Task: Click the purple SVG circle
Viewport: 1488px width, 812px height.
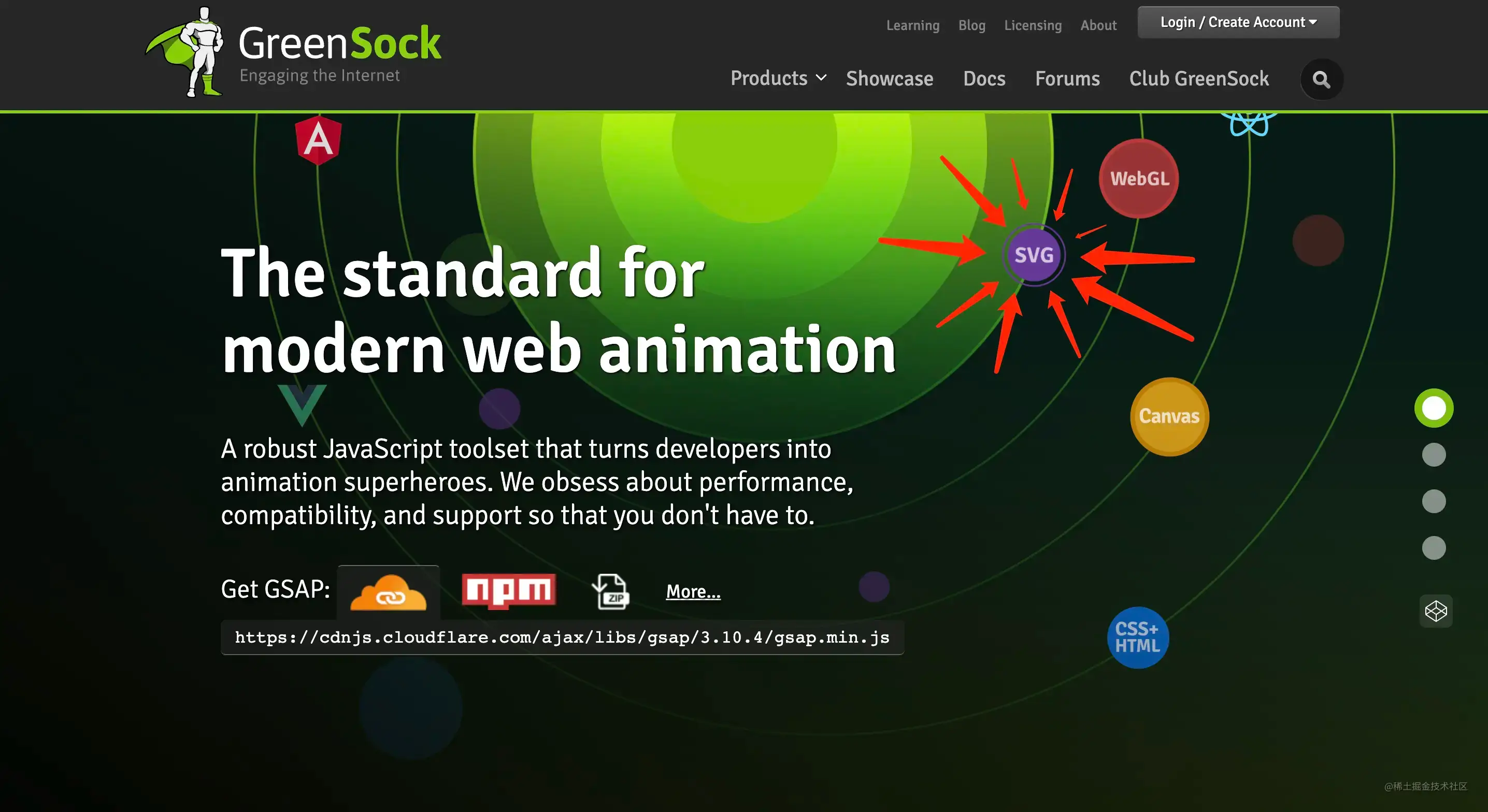Action: click(1034, 255)
